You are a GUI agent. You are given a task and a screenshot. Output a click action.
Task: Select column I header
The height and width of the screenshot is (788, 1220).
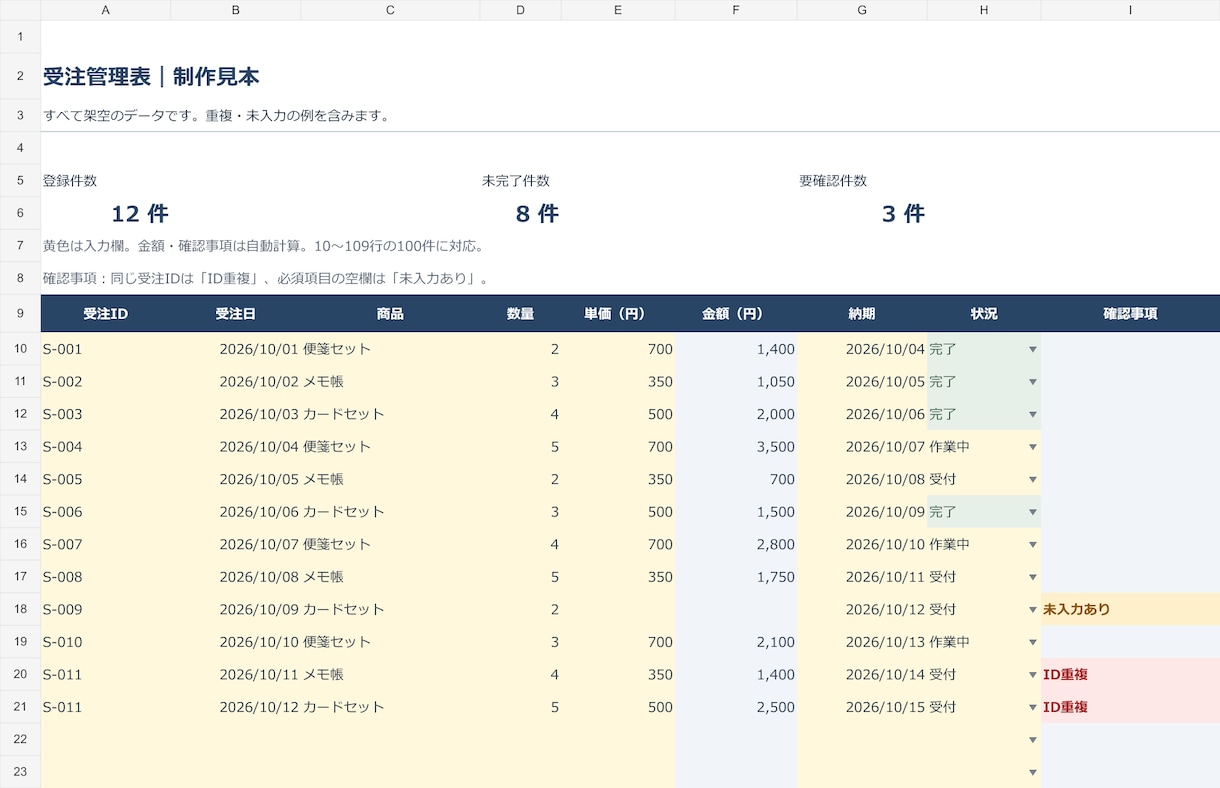pyautogui.click(x=1130, y=10)
